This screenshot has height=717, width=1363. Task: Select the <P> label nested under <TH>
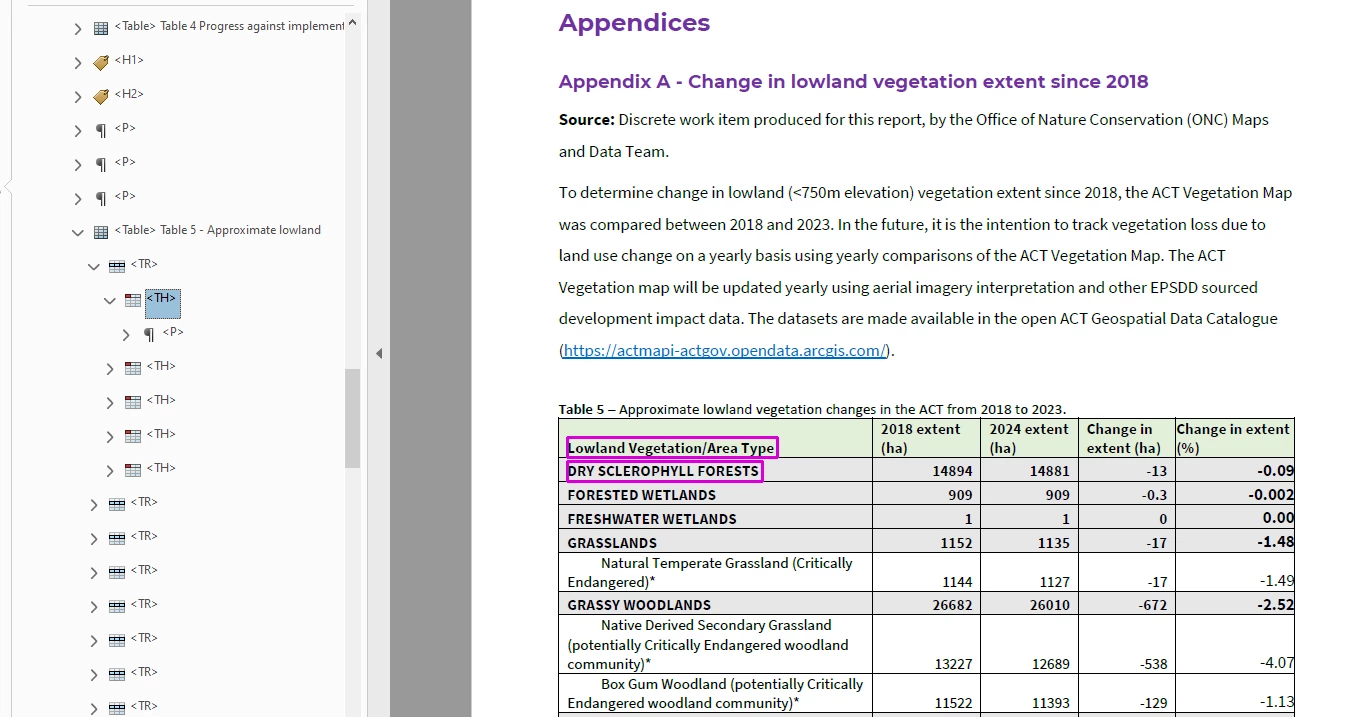tap(173, 332)
